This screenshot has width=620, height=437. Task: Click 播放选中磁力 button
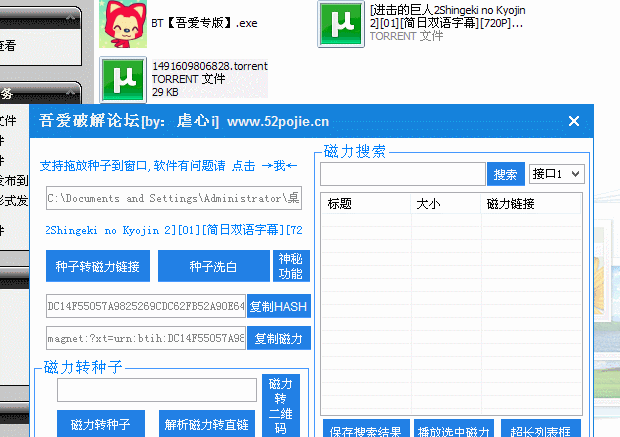tap(454, 429)
